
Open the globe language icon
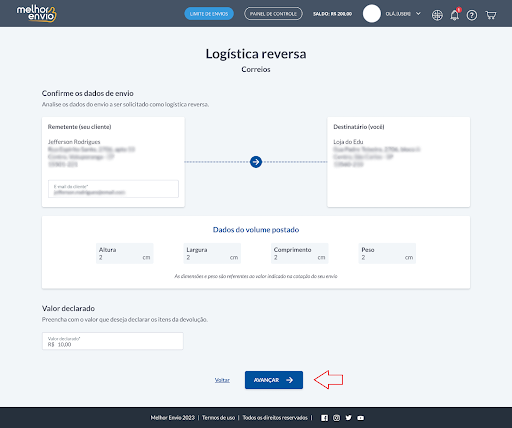click(x=437, y=15)
